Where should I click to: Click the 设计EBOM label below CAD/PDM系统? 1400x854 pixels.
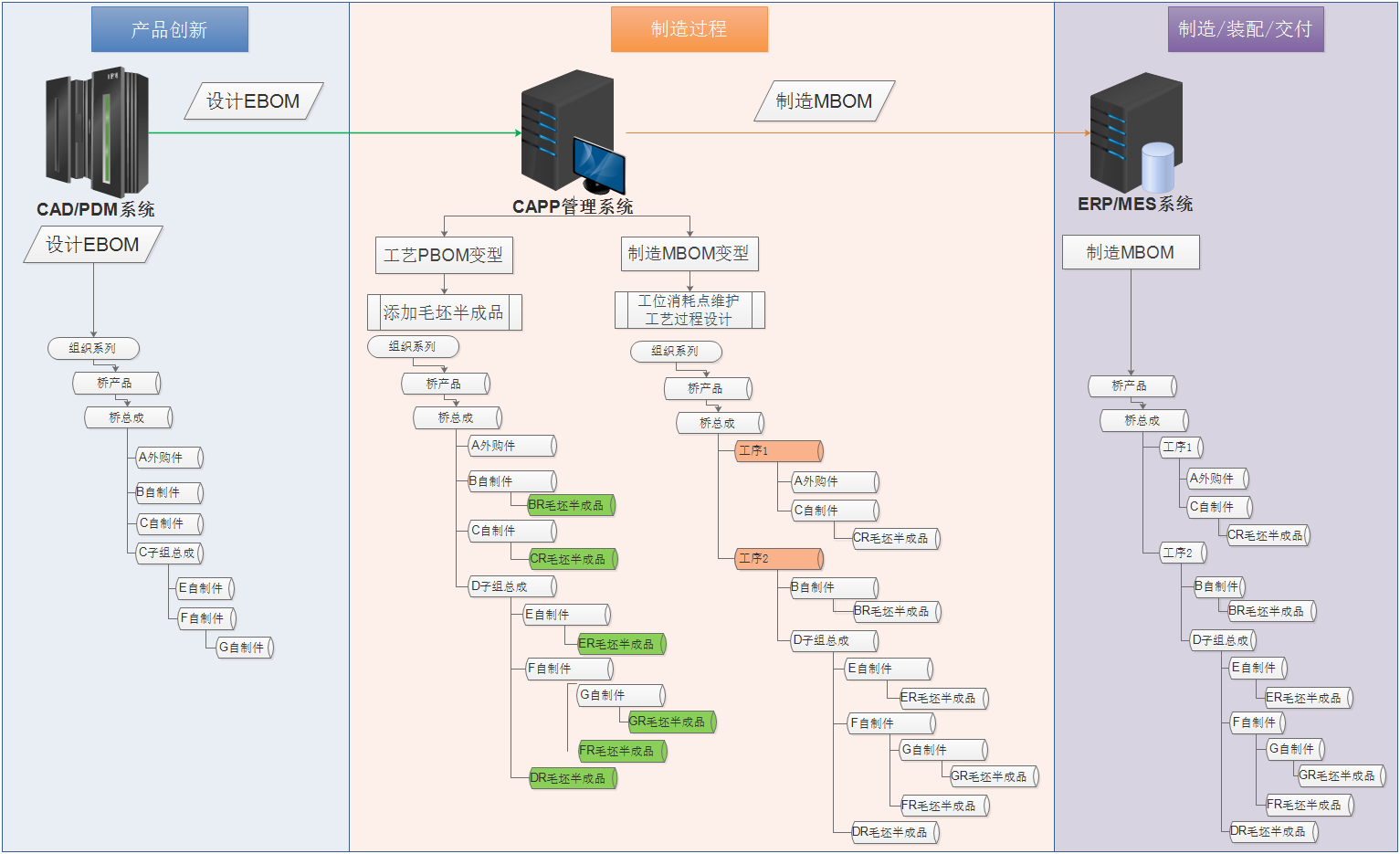[92, 245]
